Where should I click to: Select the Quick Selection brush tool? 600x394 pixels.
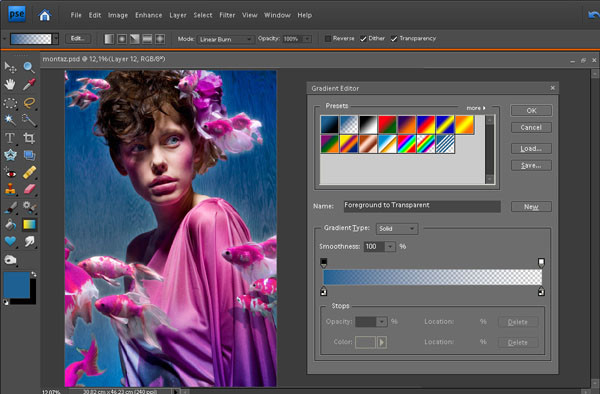(29, 120)
